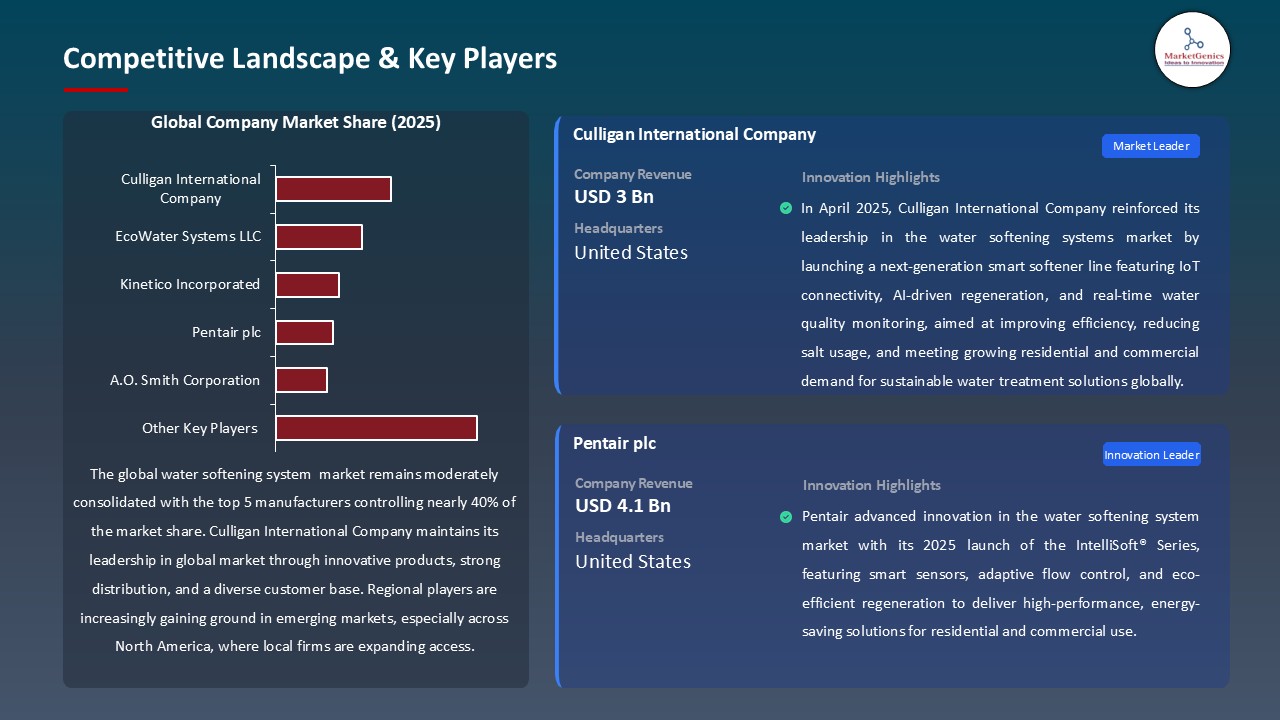1280x720 pixels.
Task: Select the Innovation Leader badge
Action: (x=1151, y=455)
